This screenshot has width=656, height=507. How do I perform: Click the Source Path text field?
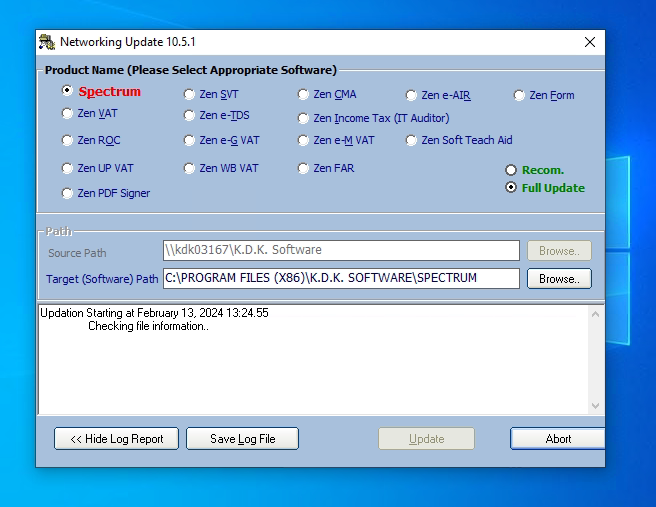pyautogui.click(x=341, y=250)
